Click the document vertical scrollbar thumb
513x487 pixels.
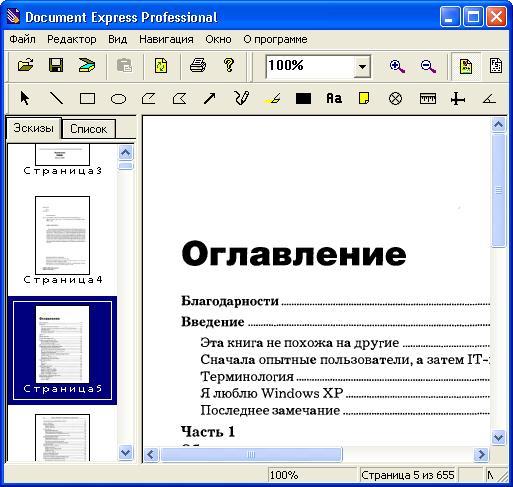pyautogui.click(x=498, y=190)
